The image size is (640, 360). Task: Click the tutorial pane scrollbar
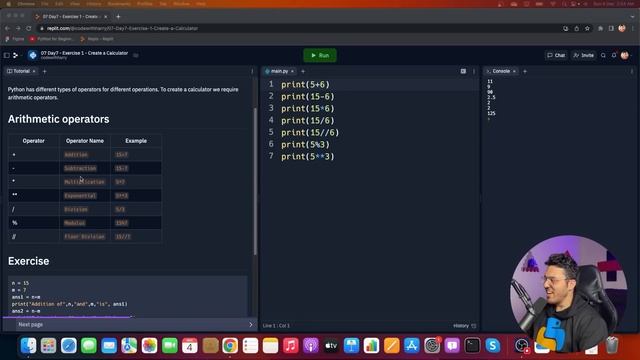(x=255, y=181)
